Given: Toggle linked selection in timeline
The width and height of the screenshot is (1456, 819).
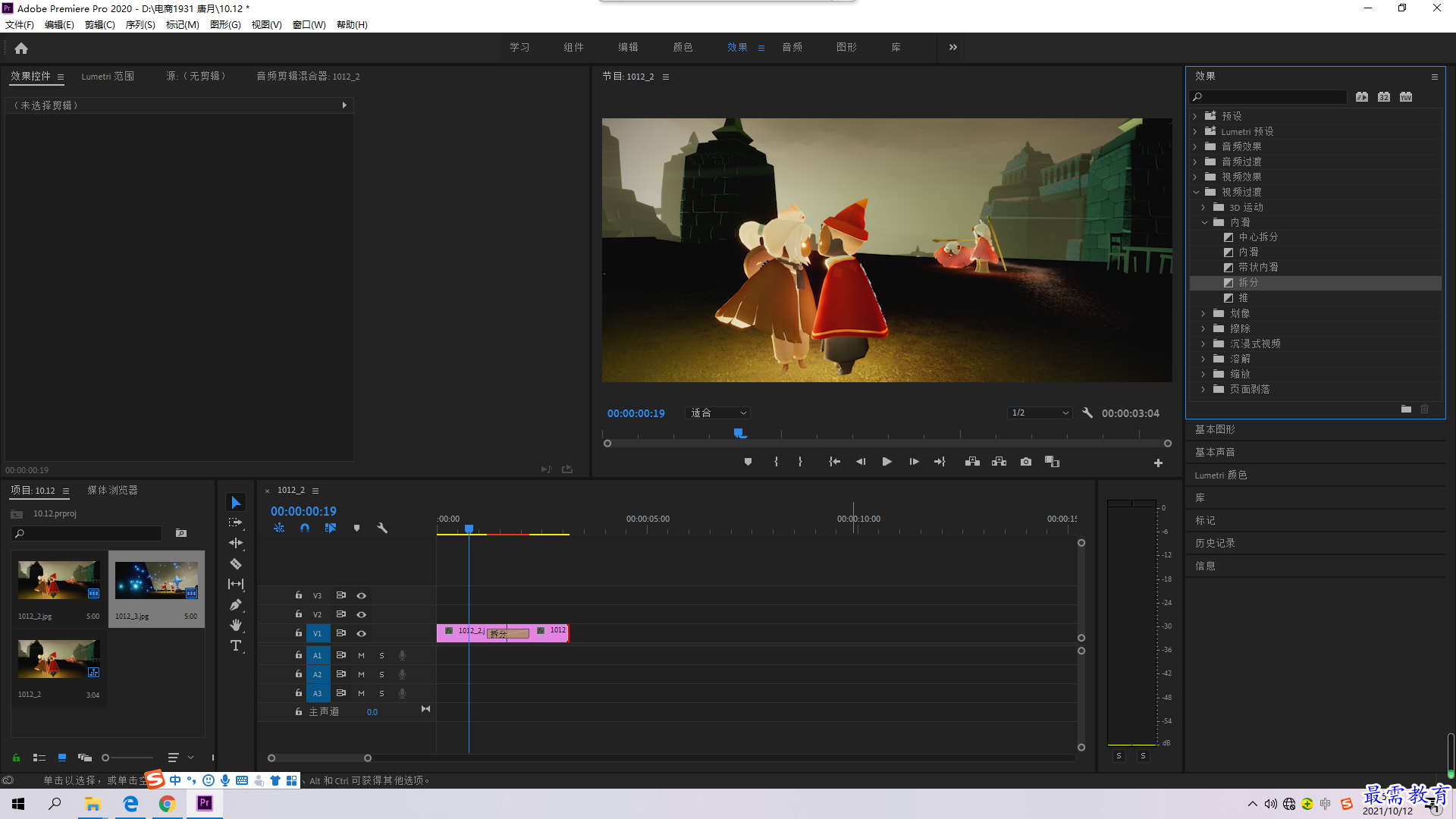Looking at the screenshot, I should (331, 528).
